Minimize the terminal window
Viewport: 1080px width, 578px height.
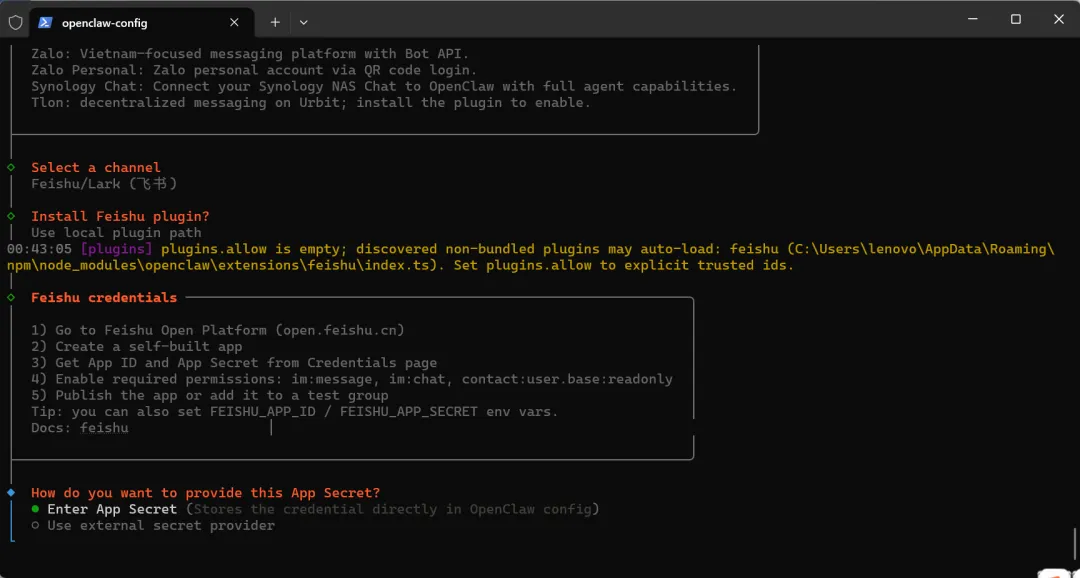click(x=971, y=20)
